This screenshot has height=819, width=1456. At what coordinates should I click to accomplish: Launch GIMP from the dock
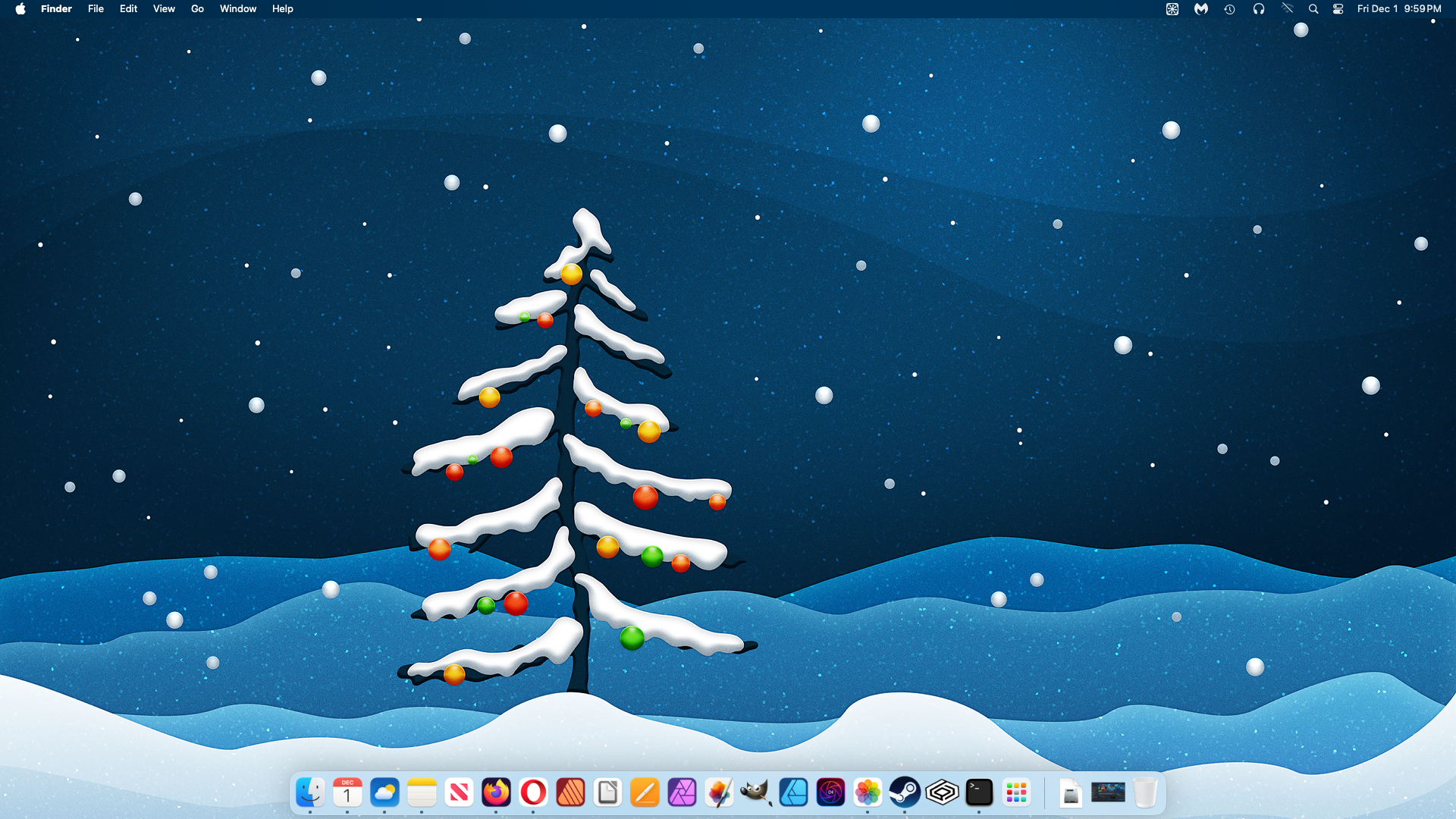coord(756,792)
